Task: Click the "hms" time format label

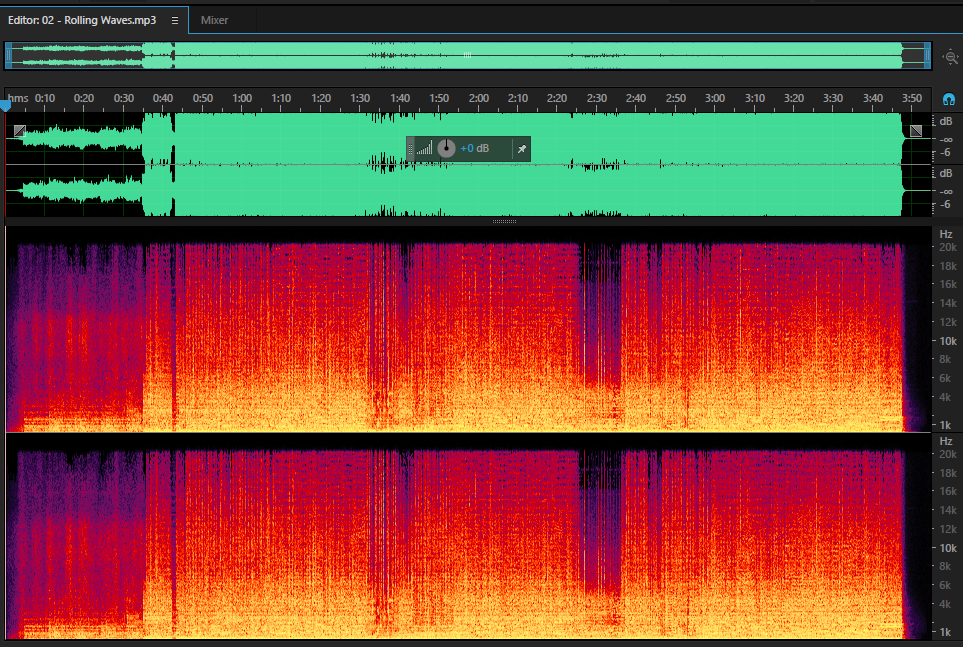Action: [x=18, y=98]
